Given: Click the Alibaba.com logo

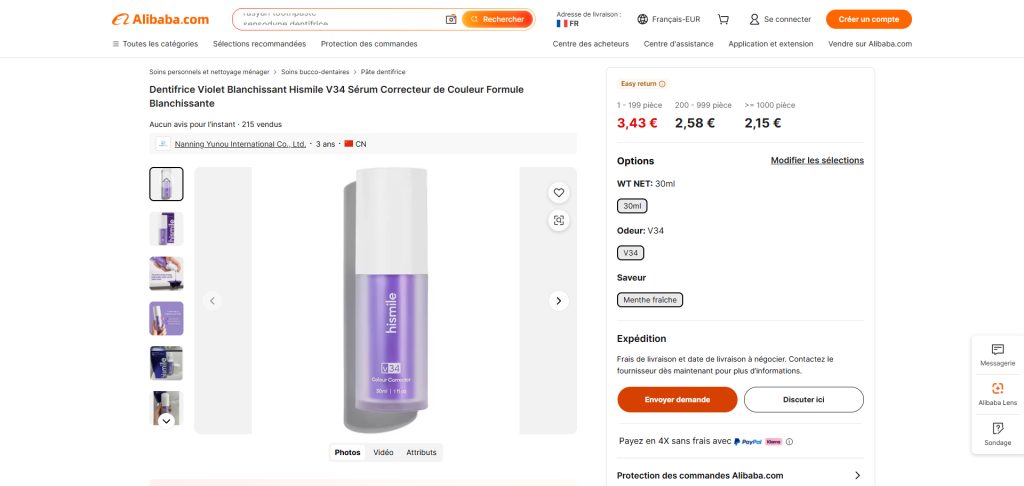Looking at the screenshot, I should [160, 19].
